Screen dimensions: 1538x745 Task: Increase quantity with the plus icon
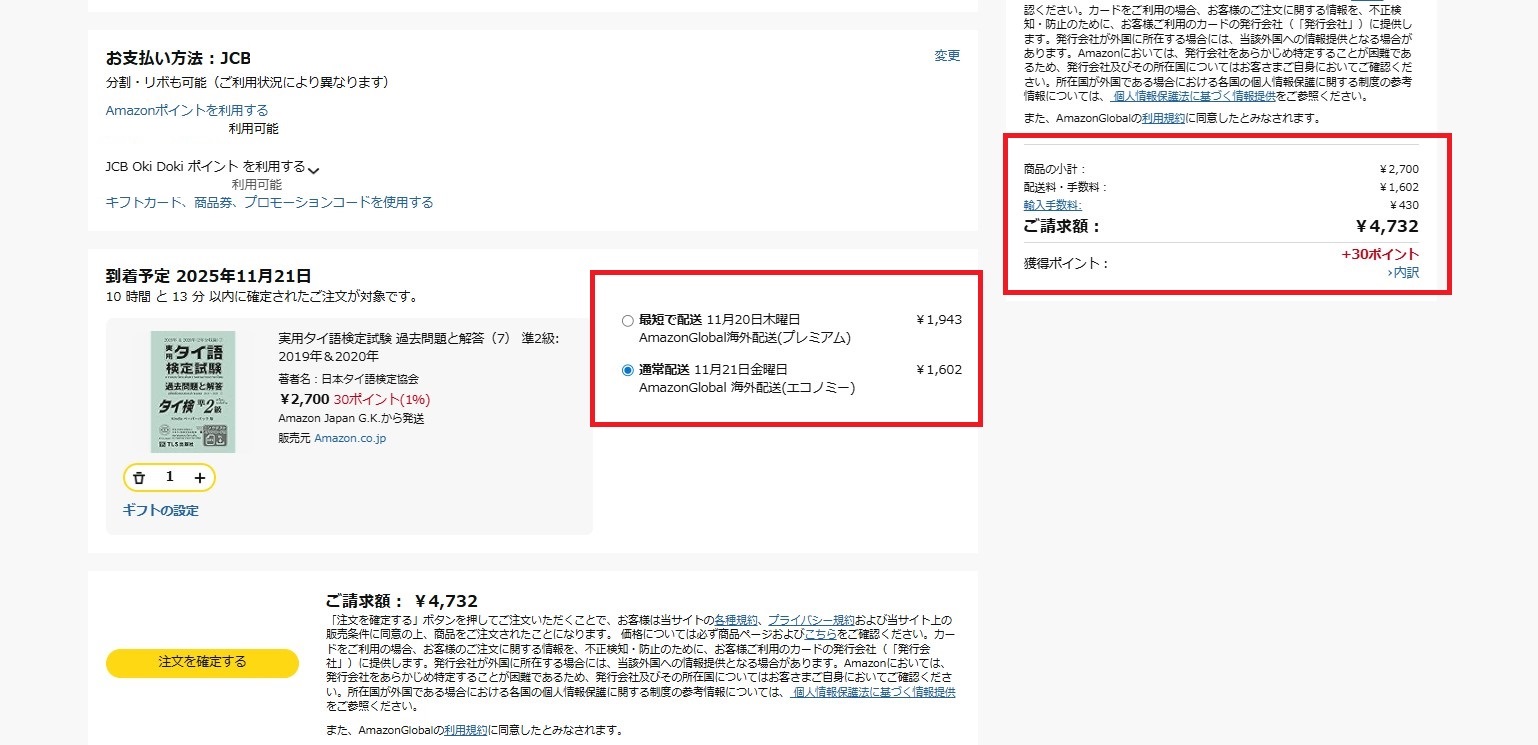[200, 478]
